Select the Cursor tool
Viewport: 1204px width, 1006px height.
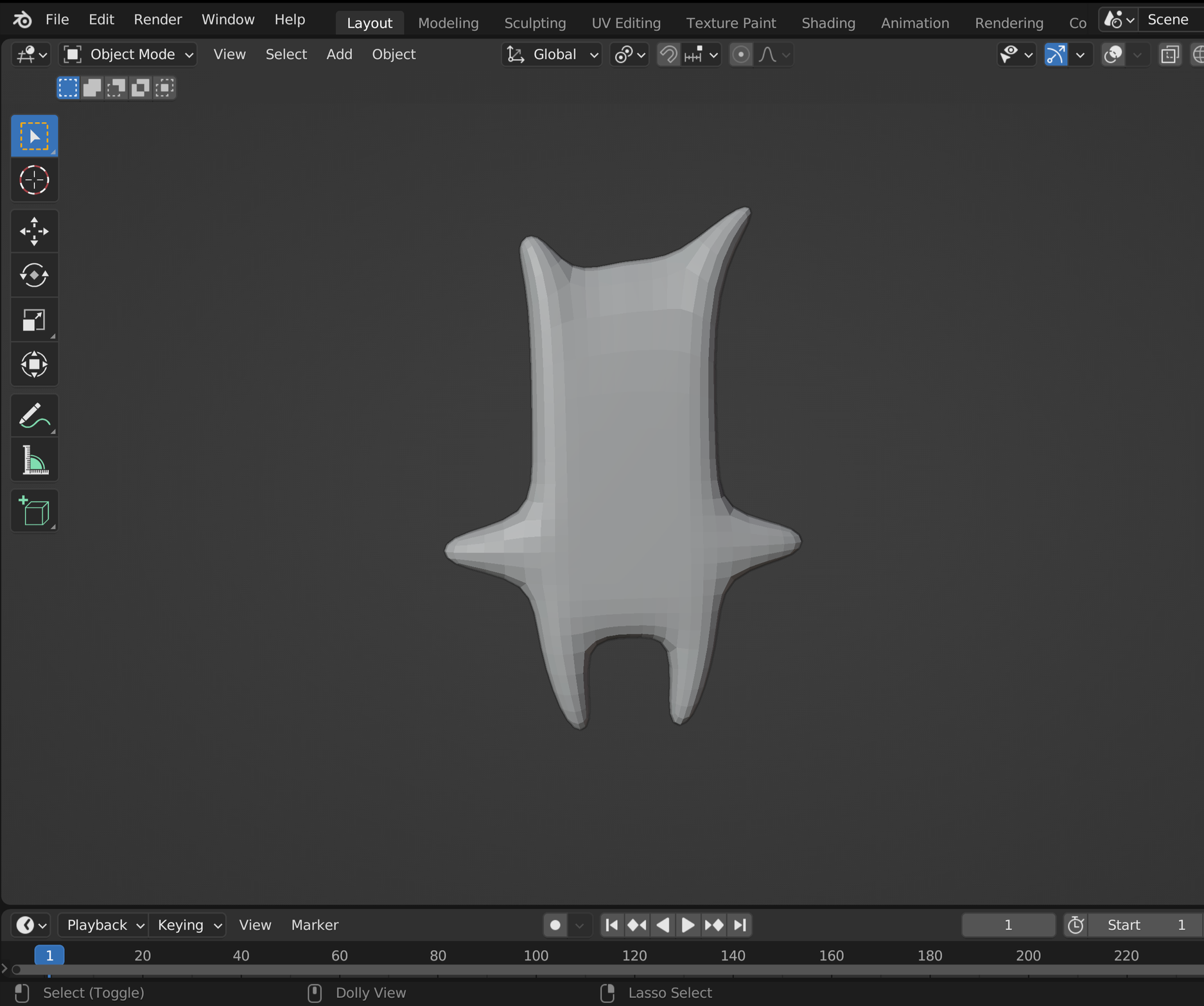(x=34, y=180)
